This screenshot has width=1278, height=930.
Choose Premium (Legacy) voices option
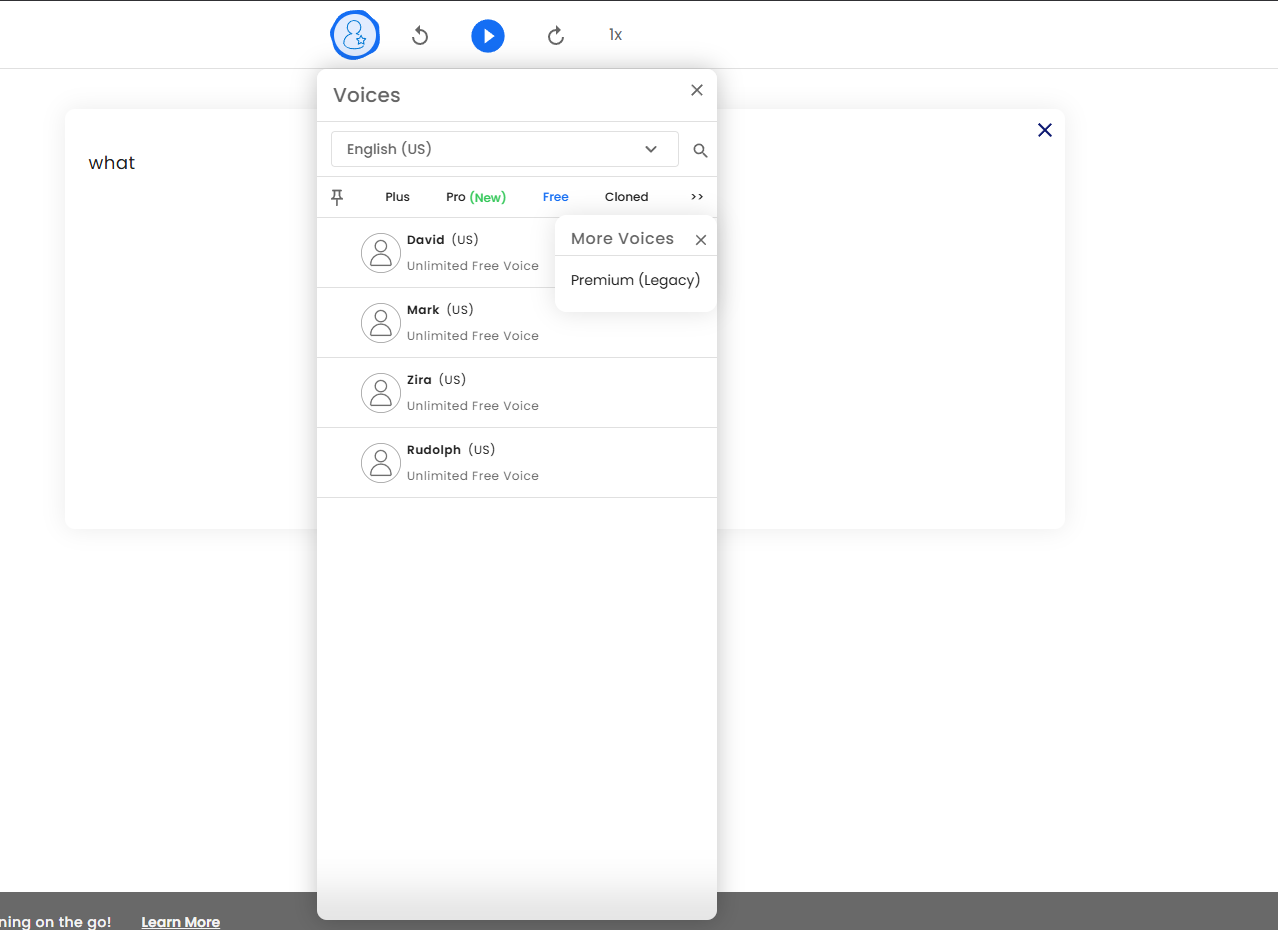point(635,280)
